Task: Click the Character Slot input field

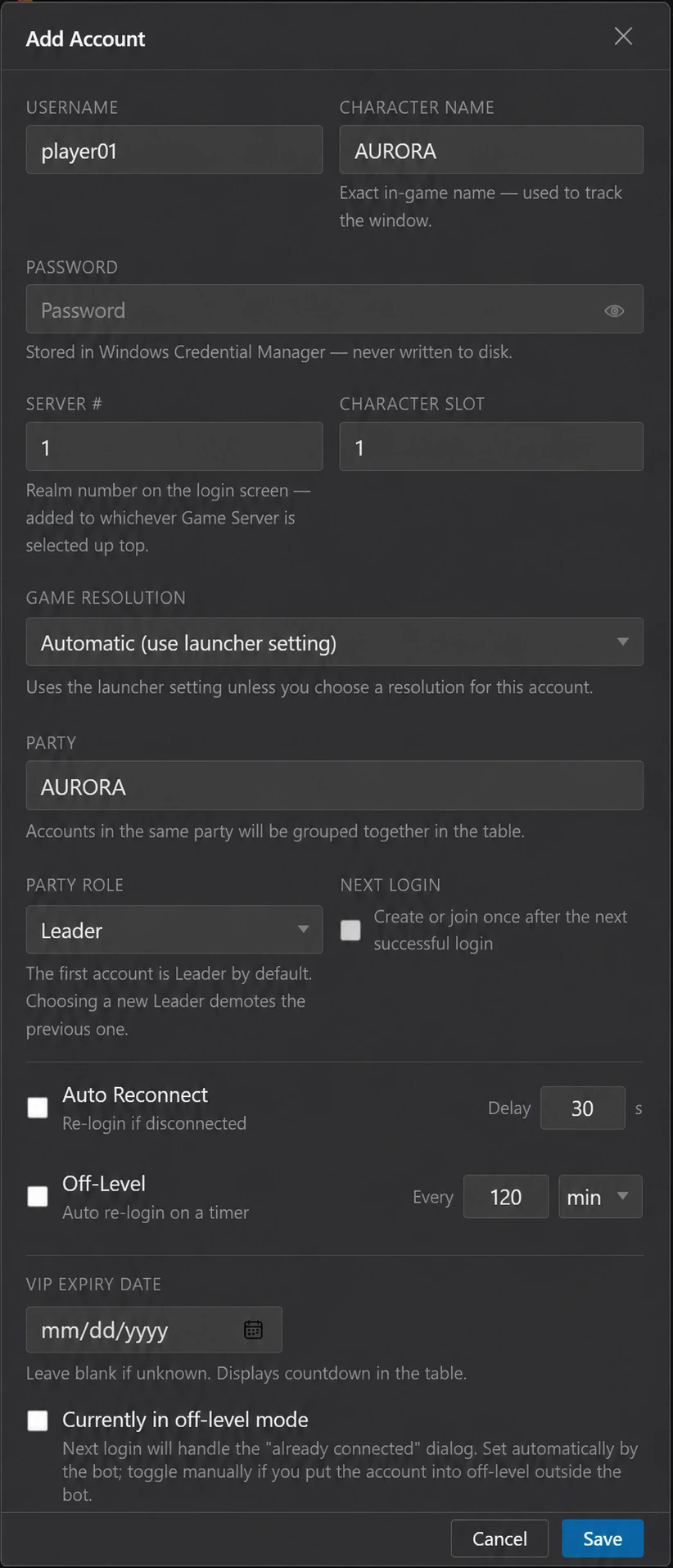Action: click(491, 446)
